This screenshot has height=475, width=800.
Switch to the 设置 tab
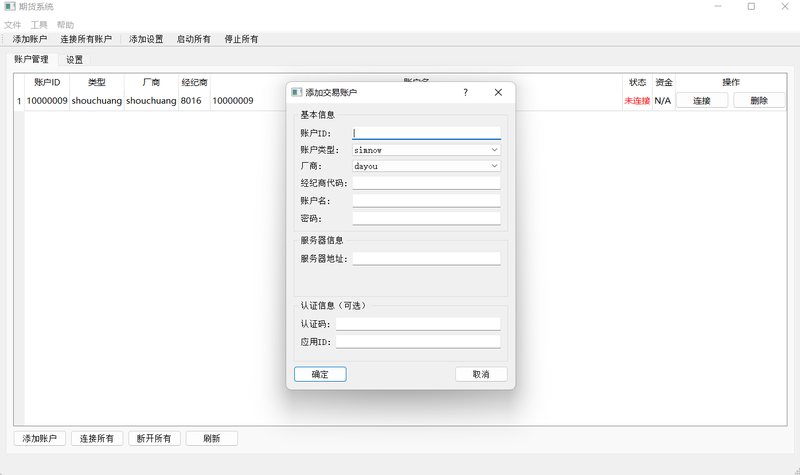coord(74,60)
